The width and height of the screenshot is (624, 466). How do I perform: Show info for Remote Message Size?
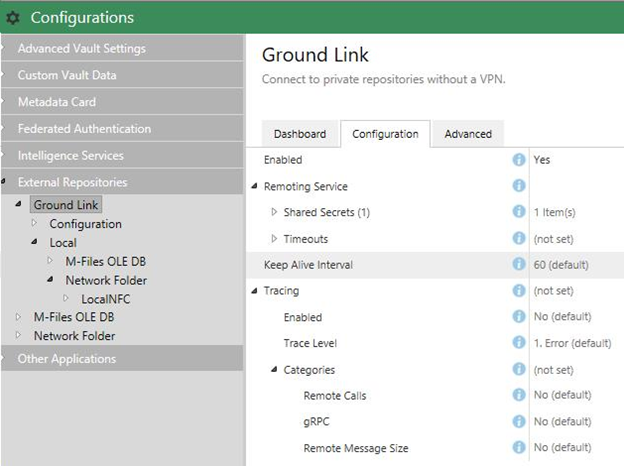[519, 447]
